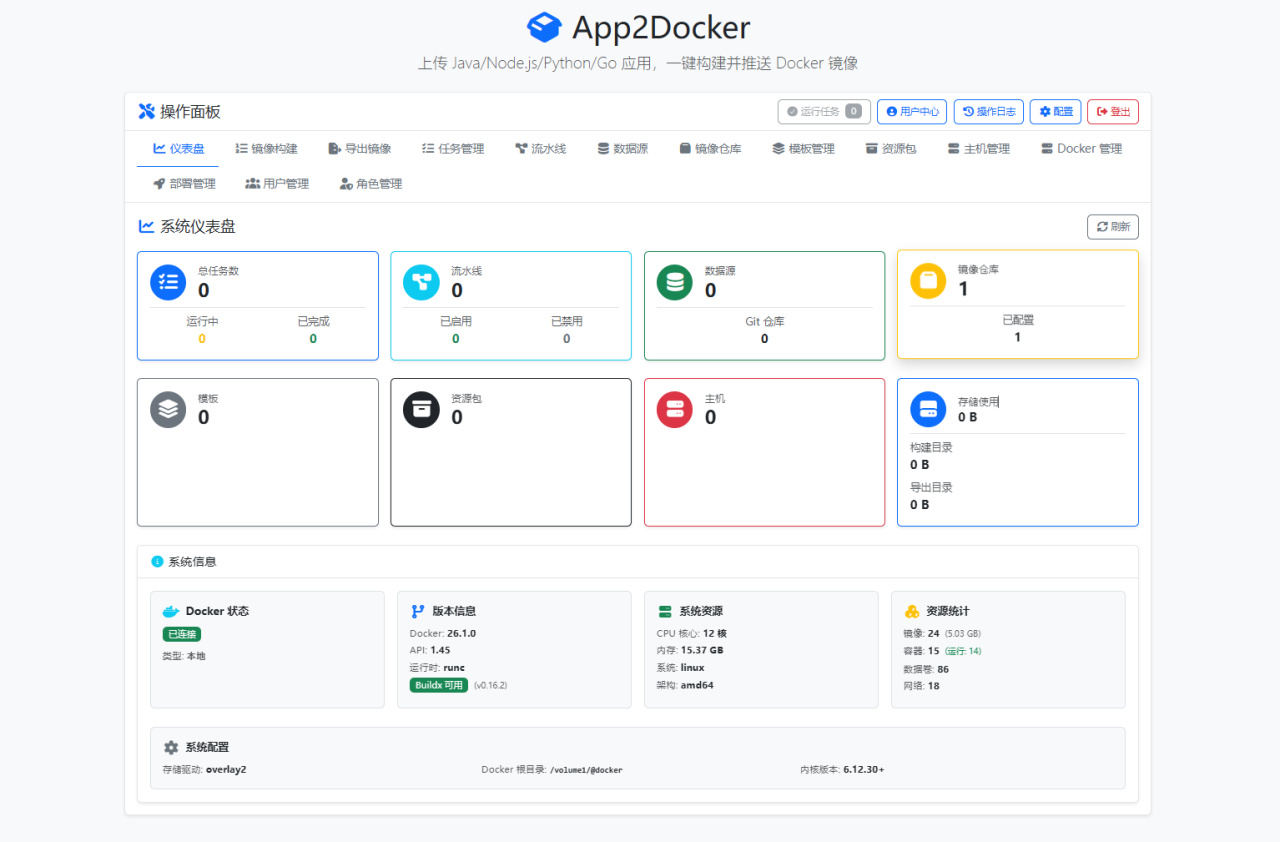1280x842 pixels.
Task: Click the branch icon beside 版本信息
Action: coord(418,611)
